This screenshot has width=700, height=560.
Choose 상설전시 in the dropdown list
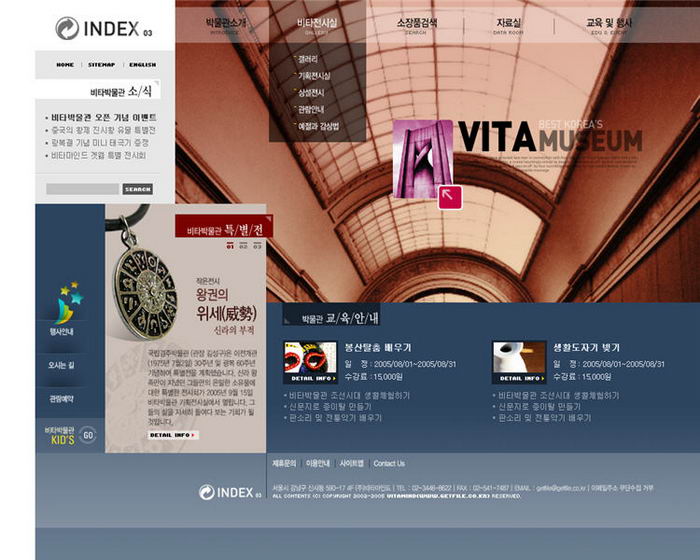[312, 93]
